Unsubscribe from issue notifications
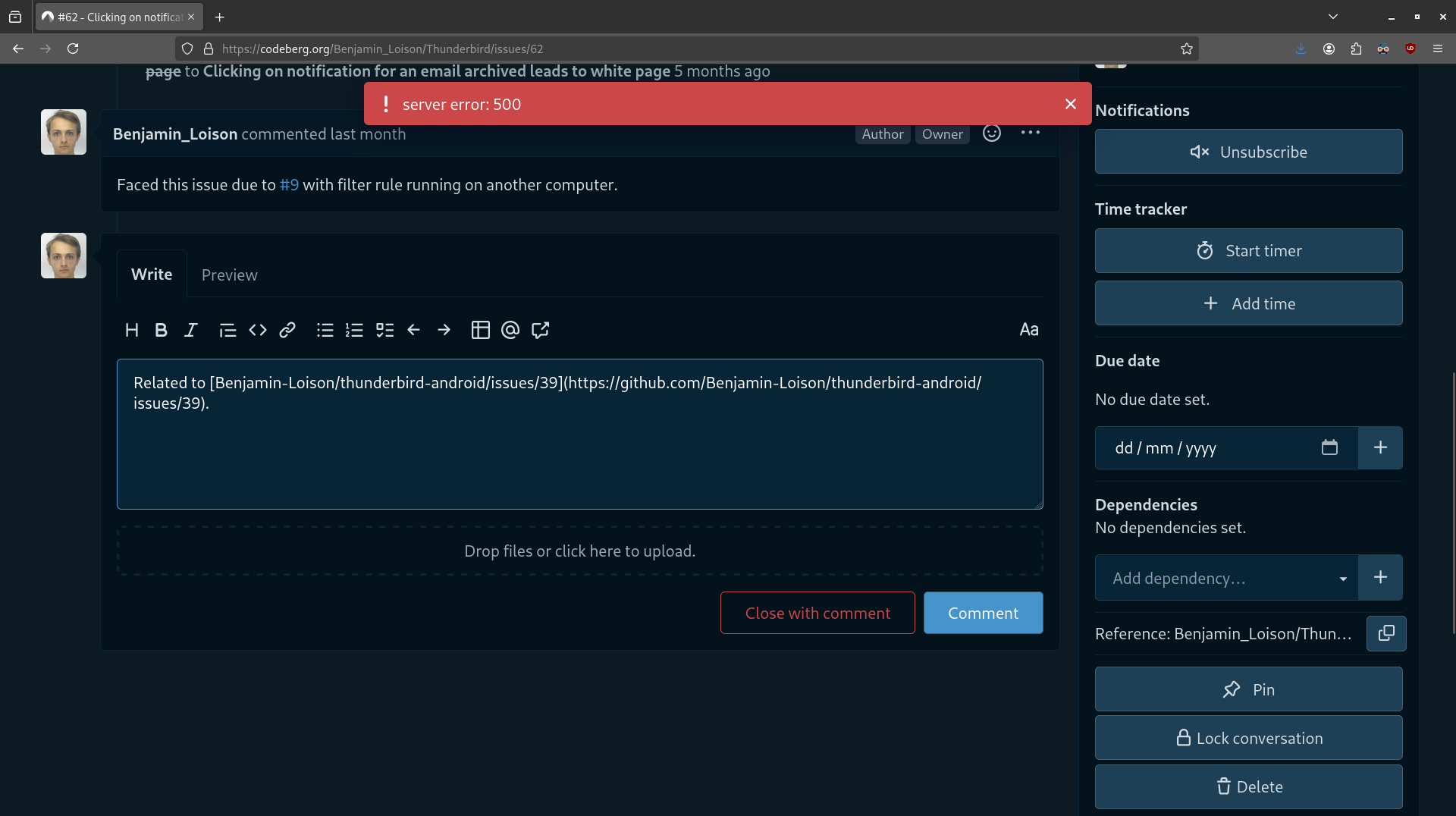The height and width of the screenshot is (816, 1456). point(1248,152)
